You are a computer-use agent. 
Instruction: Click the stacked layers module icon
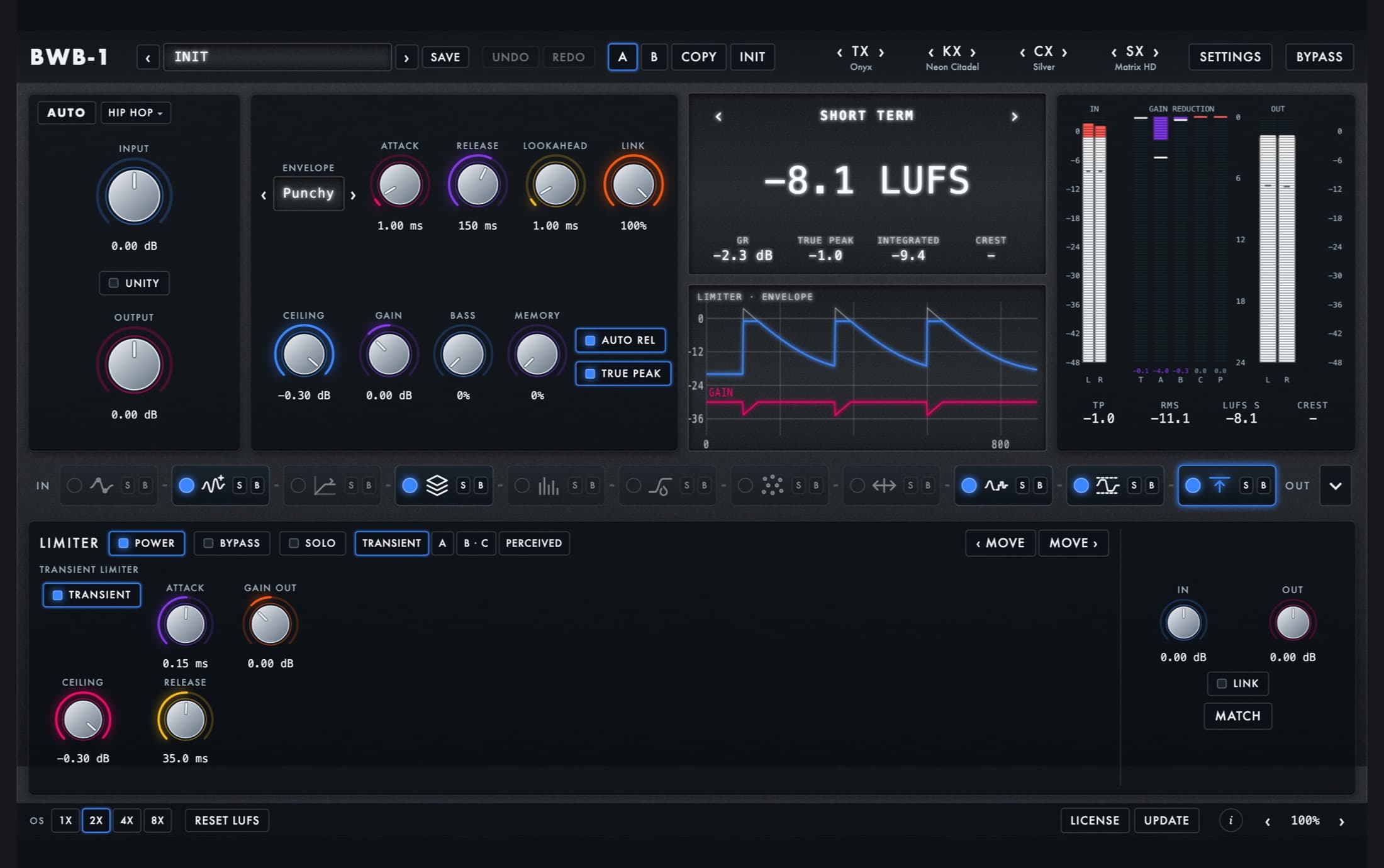click(437, 486)
